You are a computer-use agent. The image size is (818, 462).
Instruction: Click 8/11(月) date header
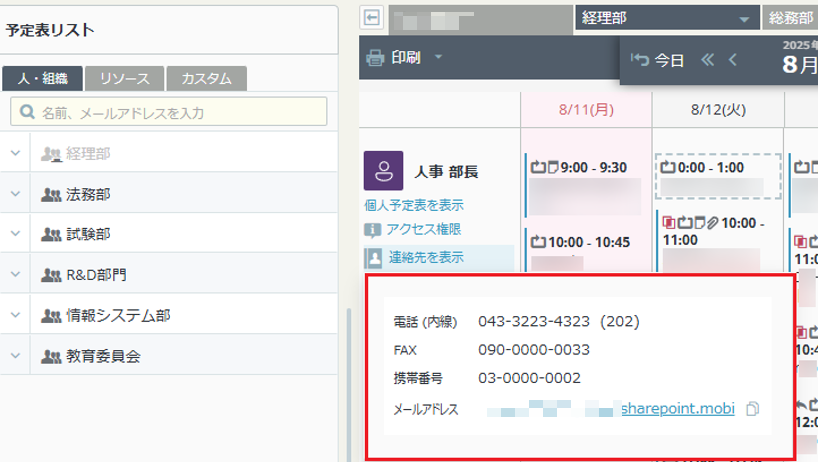pyautogui.click(x=586, y=110)
